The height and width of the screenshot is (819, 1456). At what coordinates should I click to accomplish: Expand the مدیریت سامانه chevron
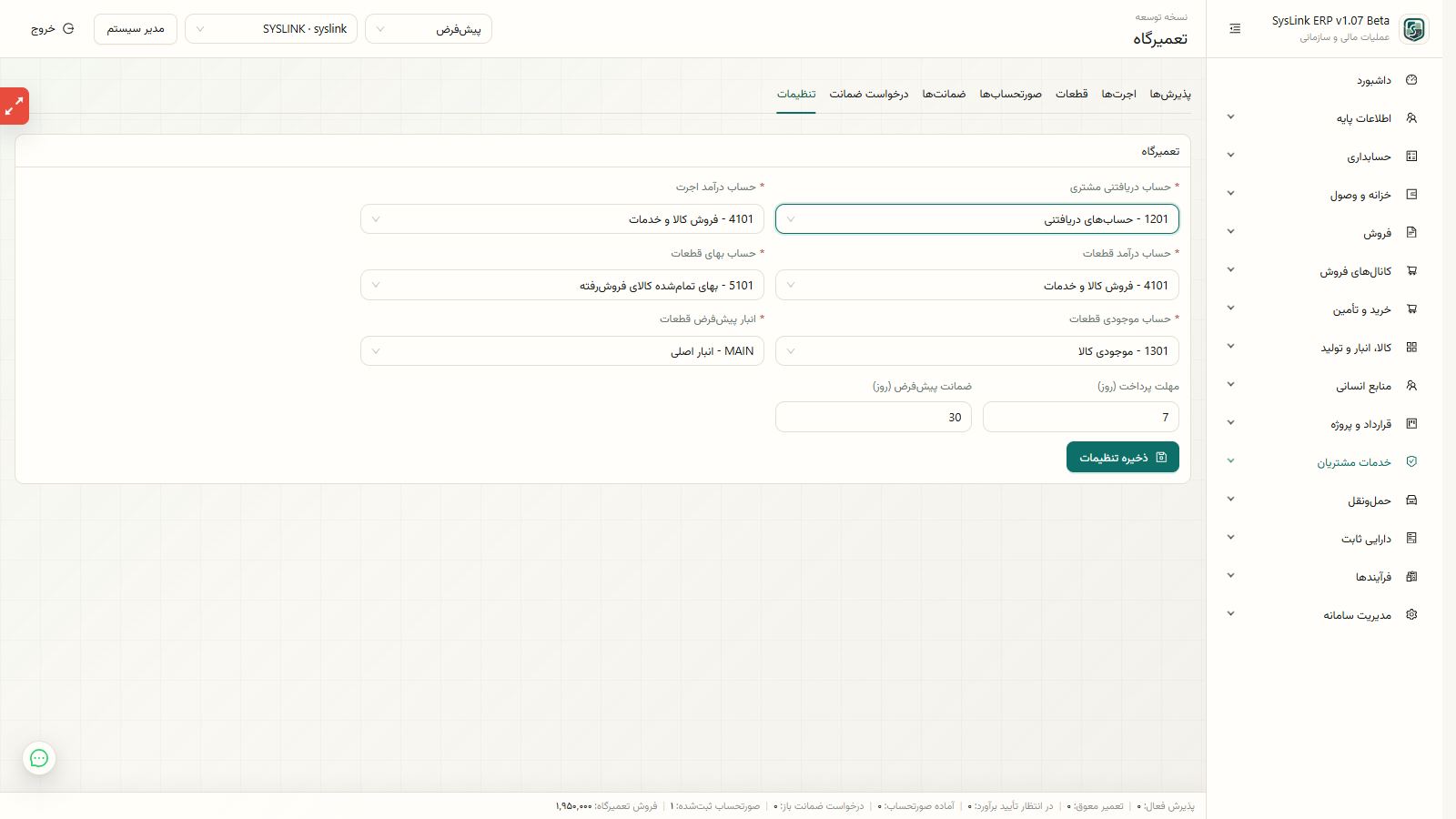1230,614
